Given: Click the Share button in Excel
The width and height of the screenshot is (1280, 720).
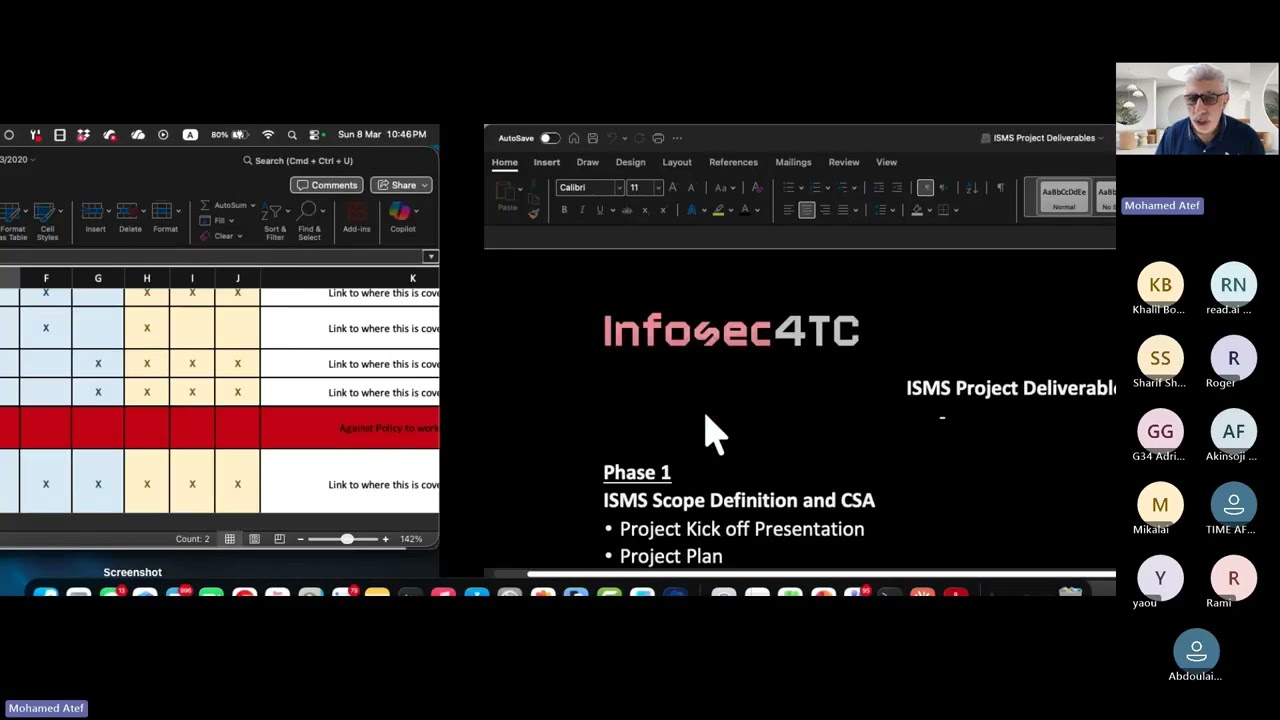Looking at the screenshot, I should [x=401, y=185].
